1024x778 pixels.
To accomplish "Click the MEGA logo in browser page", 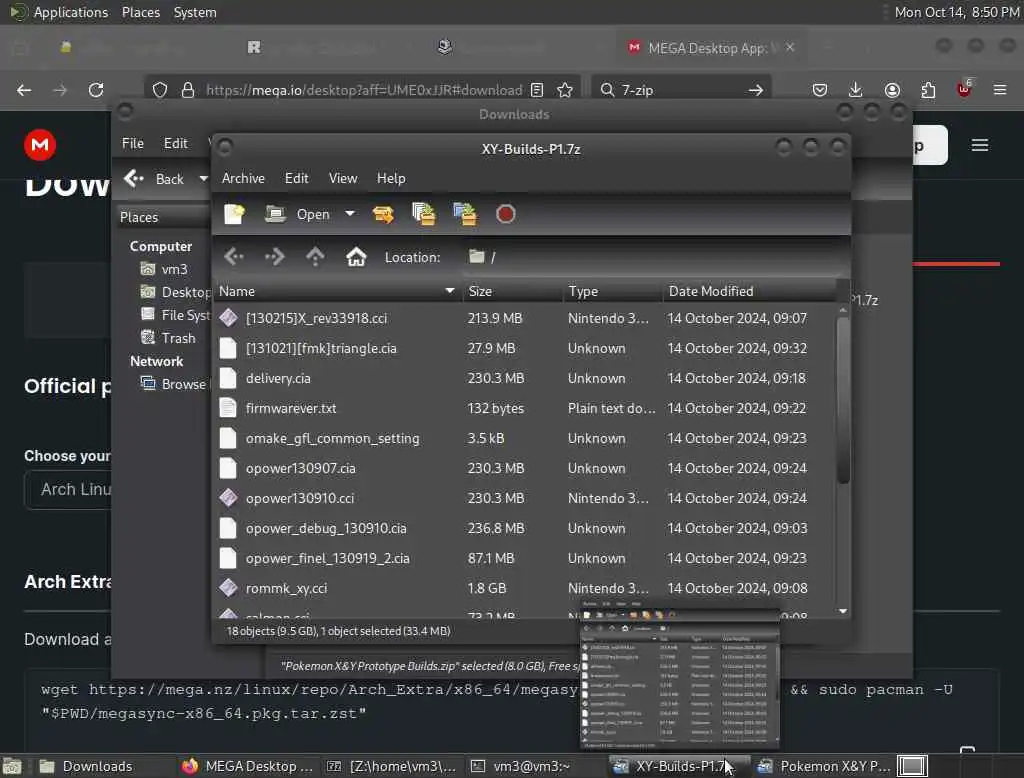I will (x=40, y=145).
